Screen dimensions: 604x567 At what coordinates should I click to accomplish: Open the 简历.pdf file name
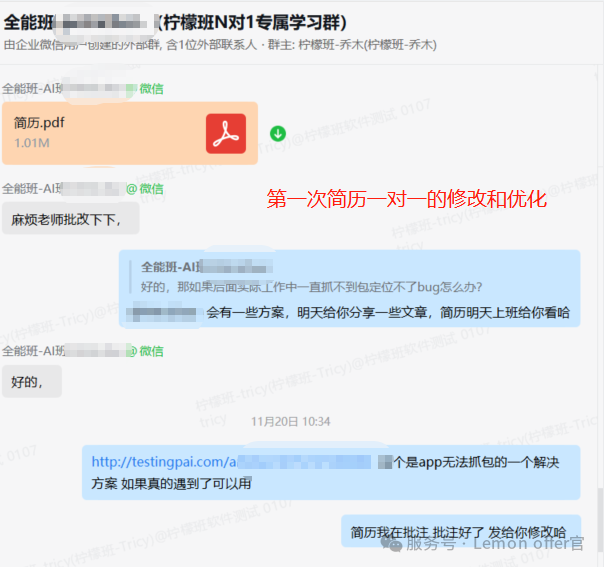tap(40, 122)
